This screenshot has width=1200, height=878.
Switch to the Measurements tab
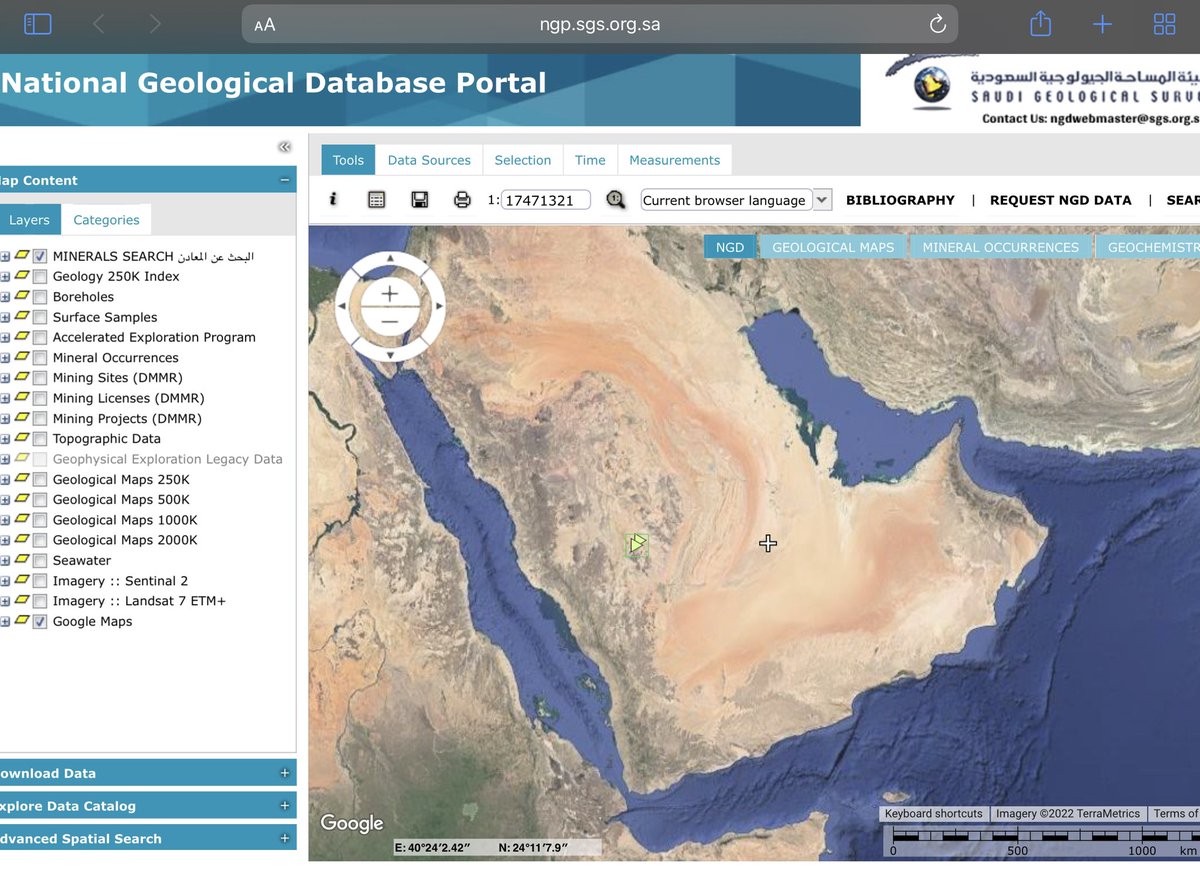tap(675, 160)
